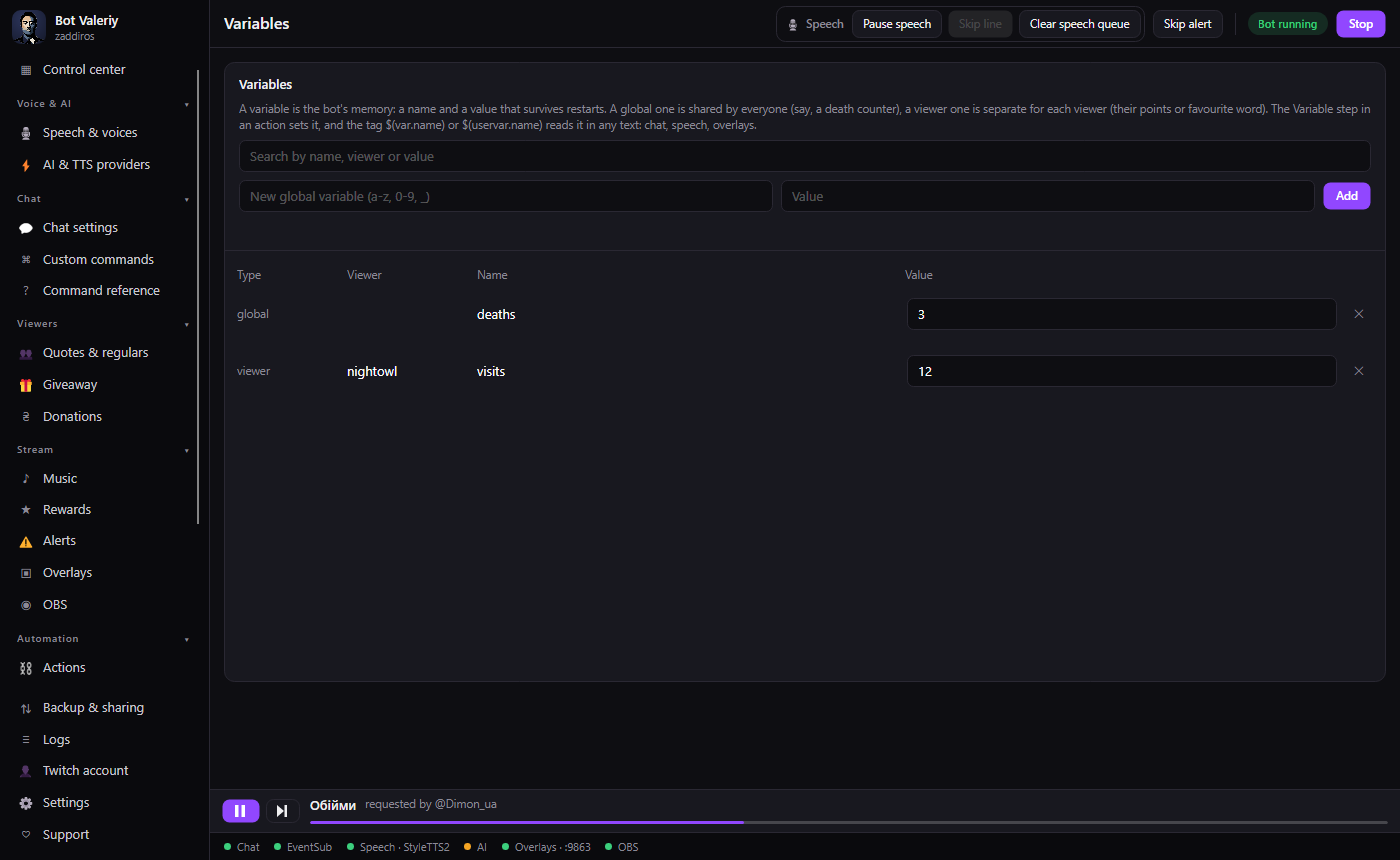Click the Speech & voices microphone icon

click(x=26, y=133)
